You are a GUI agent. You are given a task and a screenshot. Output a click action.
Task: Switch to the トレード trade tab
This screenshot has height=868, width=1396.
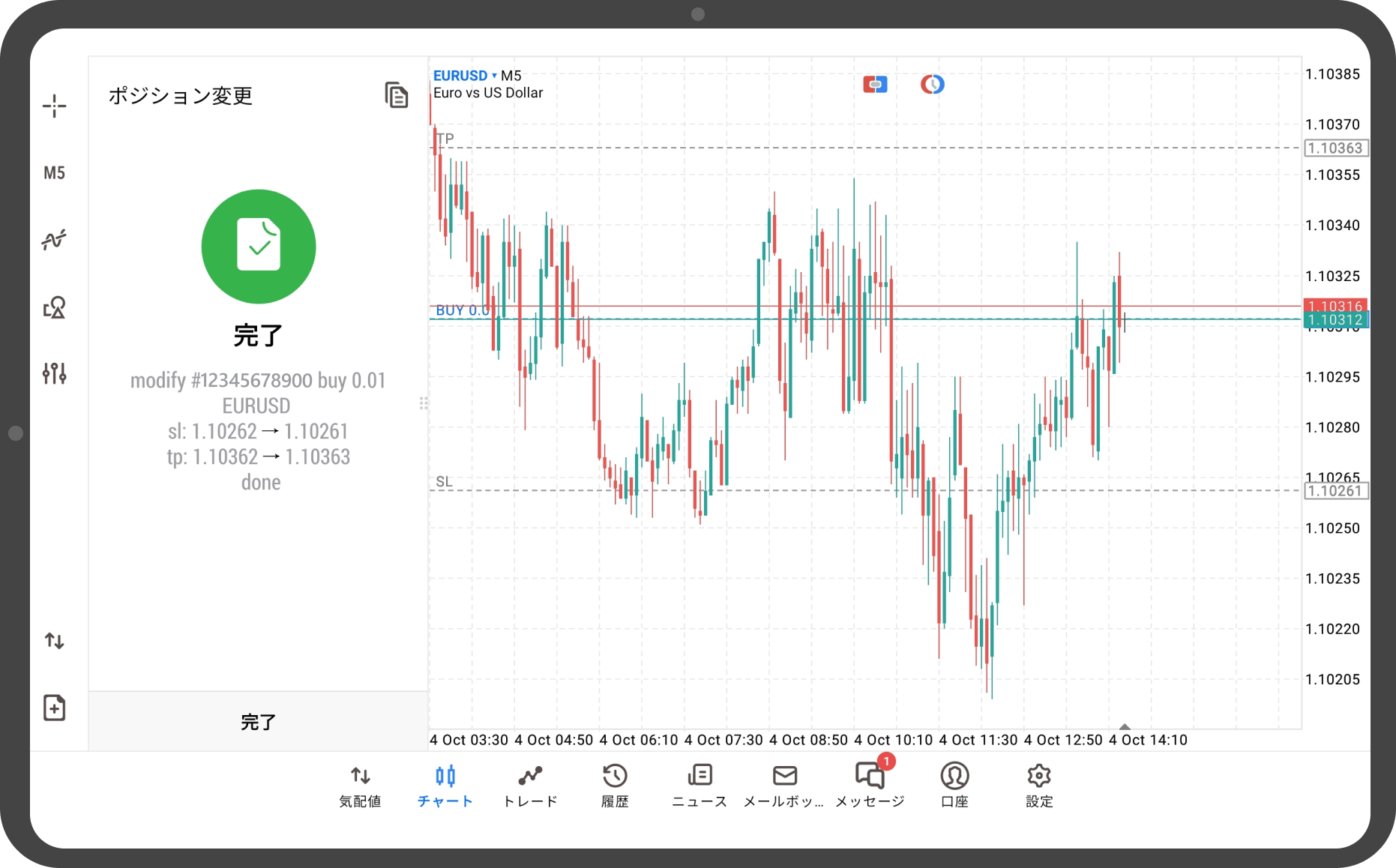530,786
